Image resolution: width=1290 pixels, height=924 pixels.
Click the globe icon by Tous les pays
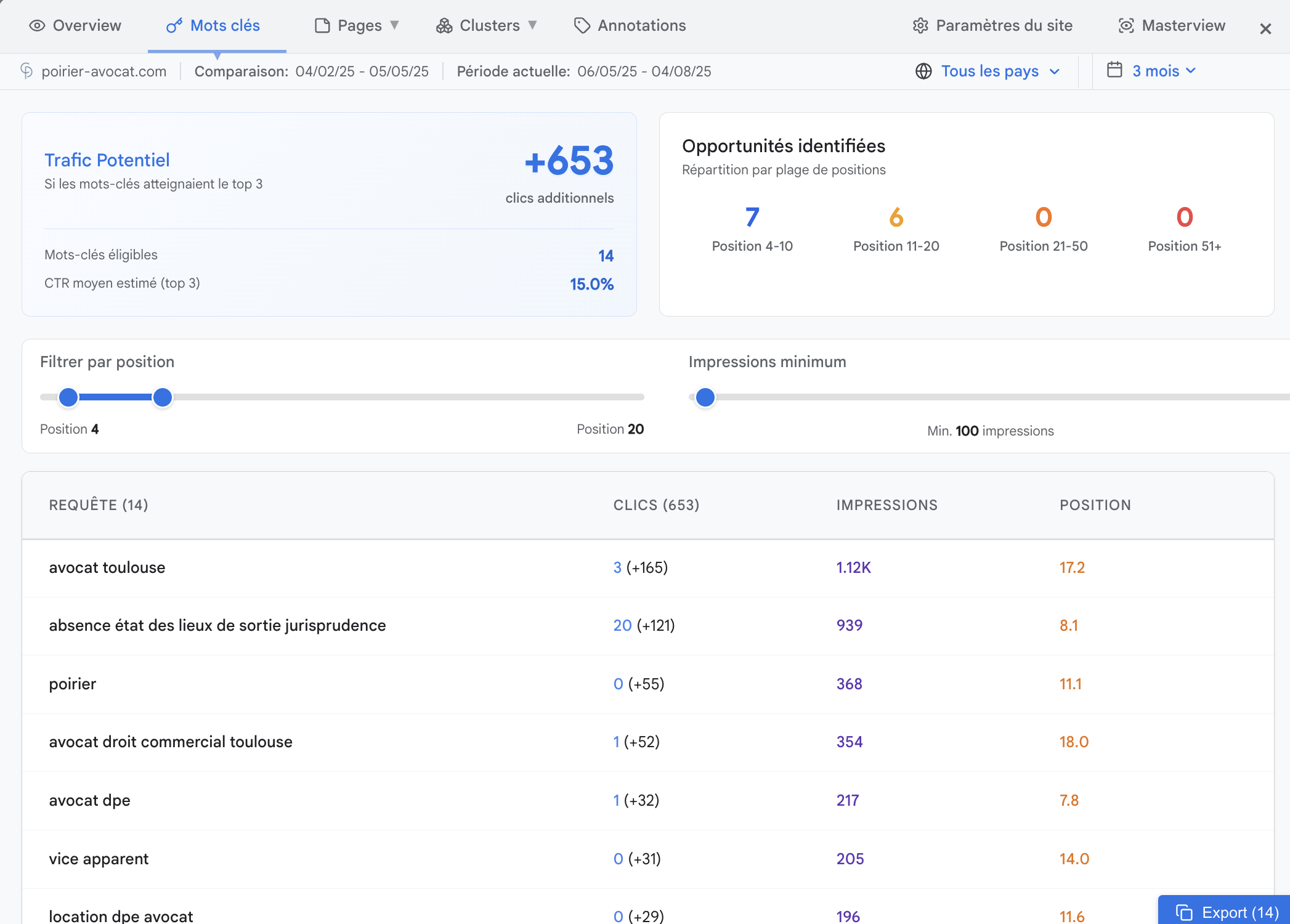point(923,71)
